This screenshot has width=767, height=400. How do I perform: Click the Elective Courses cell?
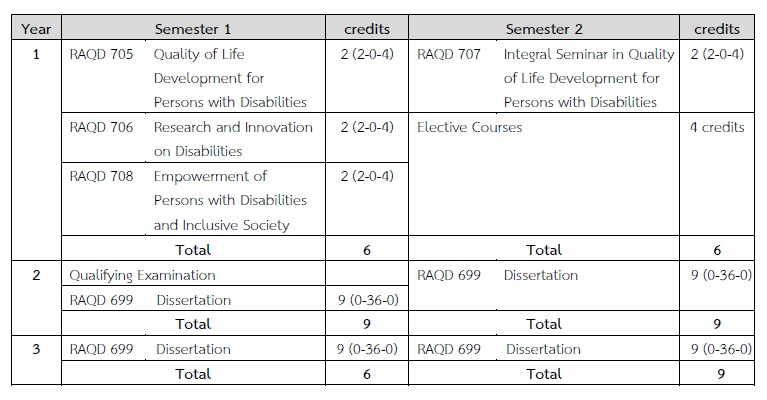tap(469, 127)
